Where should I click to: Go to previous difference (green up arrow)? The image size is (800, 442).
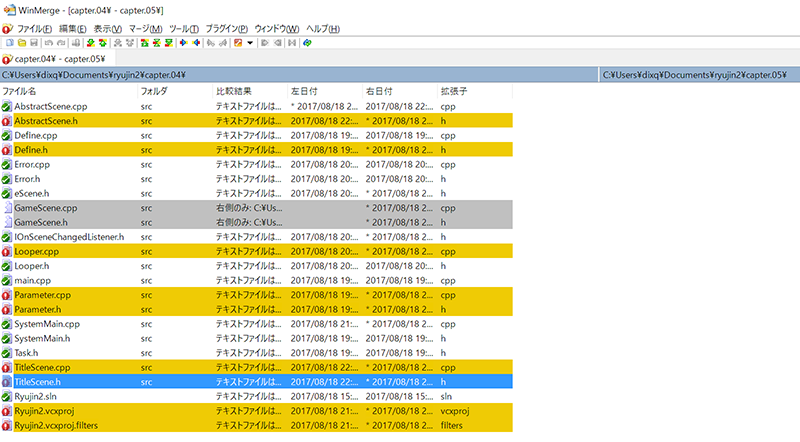[x=103, y=43]
